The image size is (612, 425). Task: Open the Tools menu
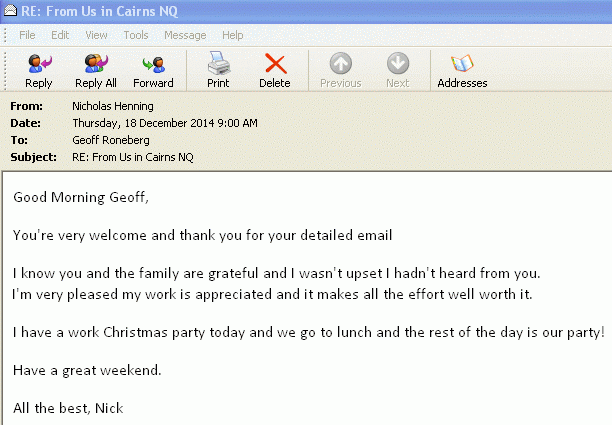(136, 35)
